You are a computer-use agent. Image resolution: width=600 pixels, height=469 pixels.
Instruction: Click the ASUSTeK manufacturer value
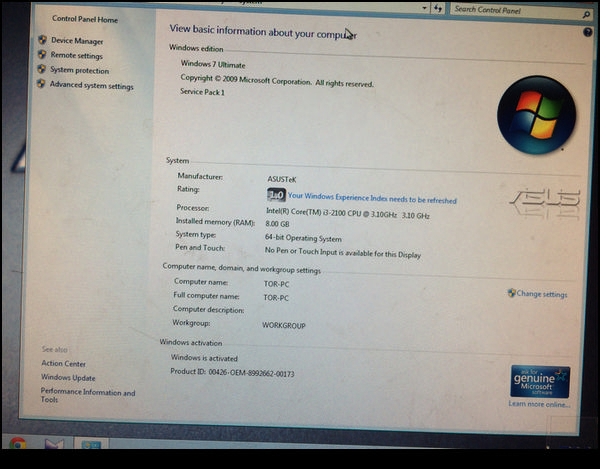click(282, 179)
